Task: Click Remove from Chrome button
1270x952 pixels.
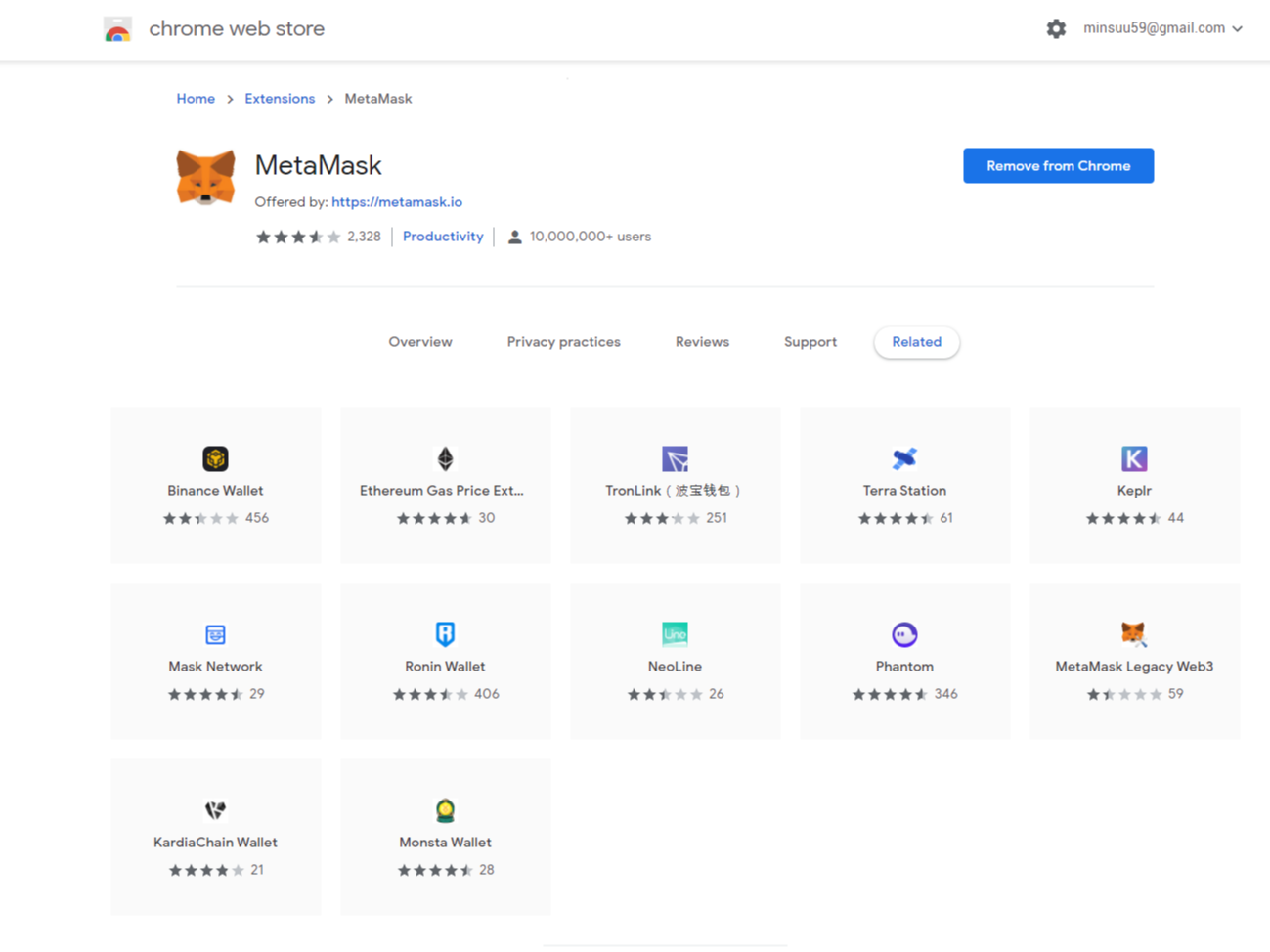Action: pyautogui.click(x=1058, y=166)
